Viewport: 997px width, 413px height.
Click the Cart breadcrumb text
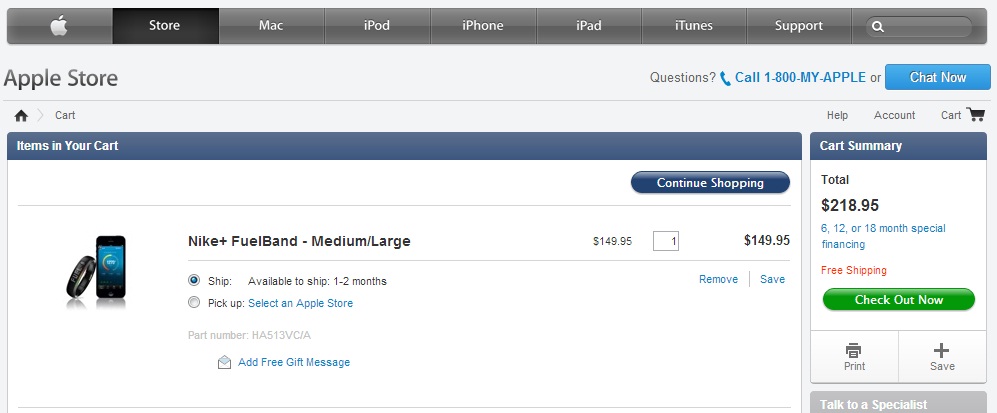pos(65,115)
